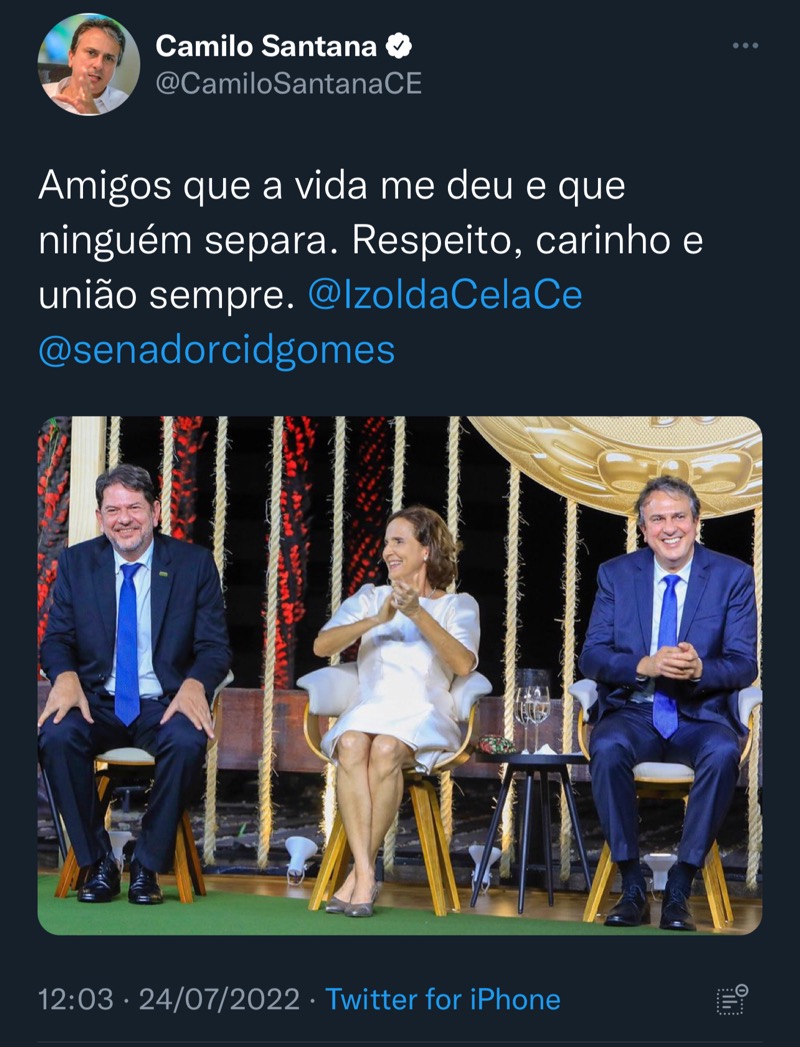
Task: Click the 24/07/2022 date
Action: point(219,1000)
